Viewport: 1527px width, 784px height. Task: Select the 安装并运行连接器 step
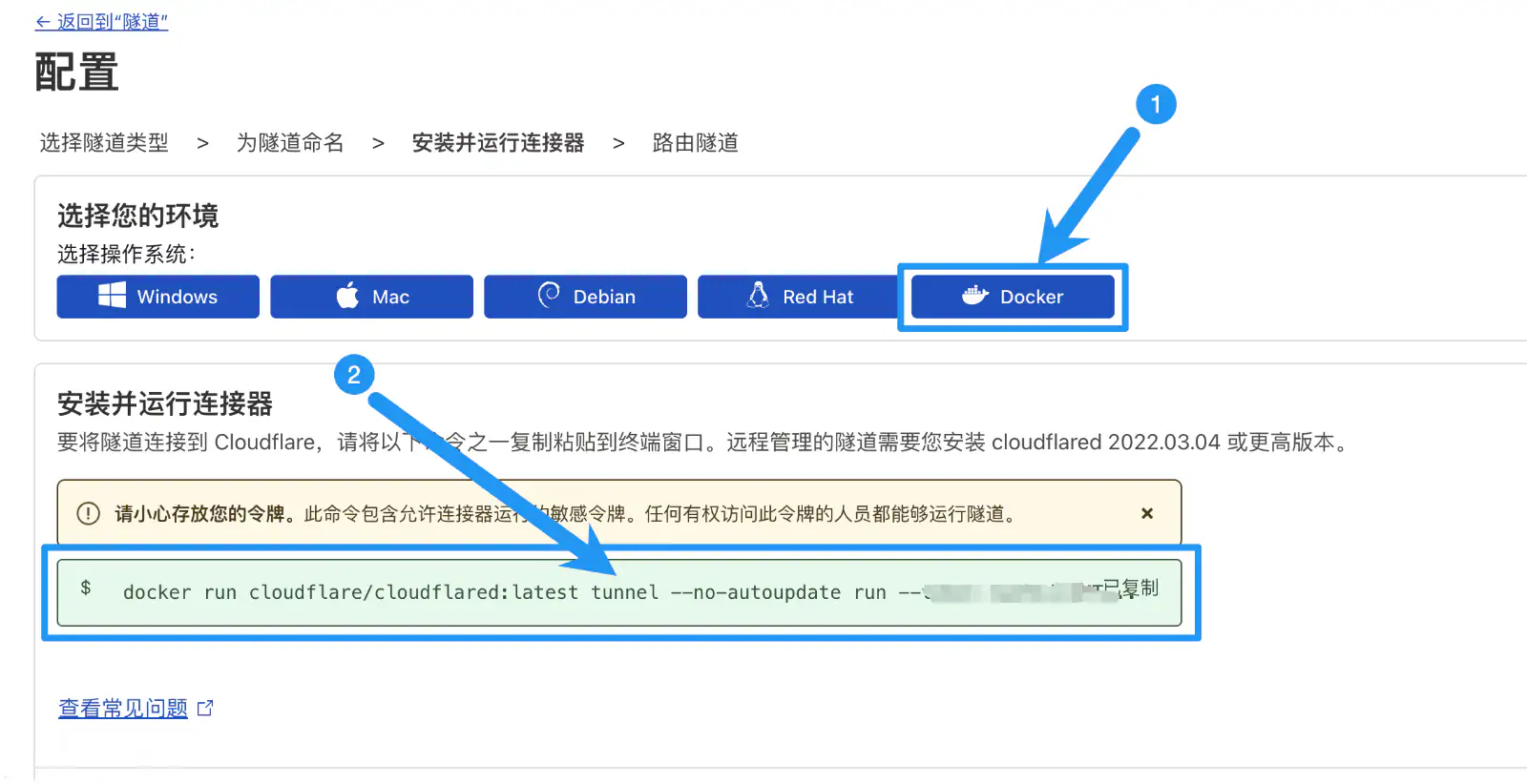(497, 143)
